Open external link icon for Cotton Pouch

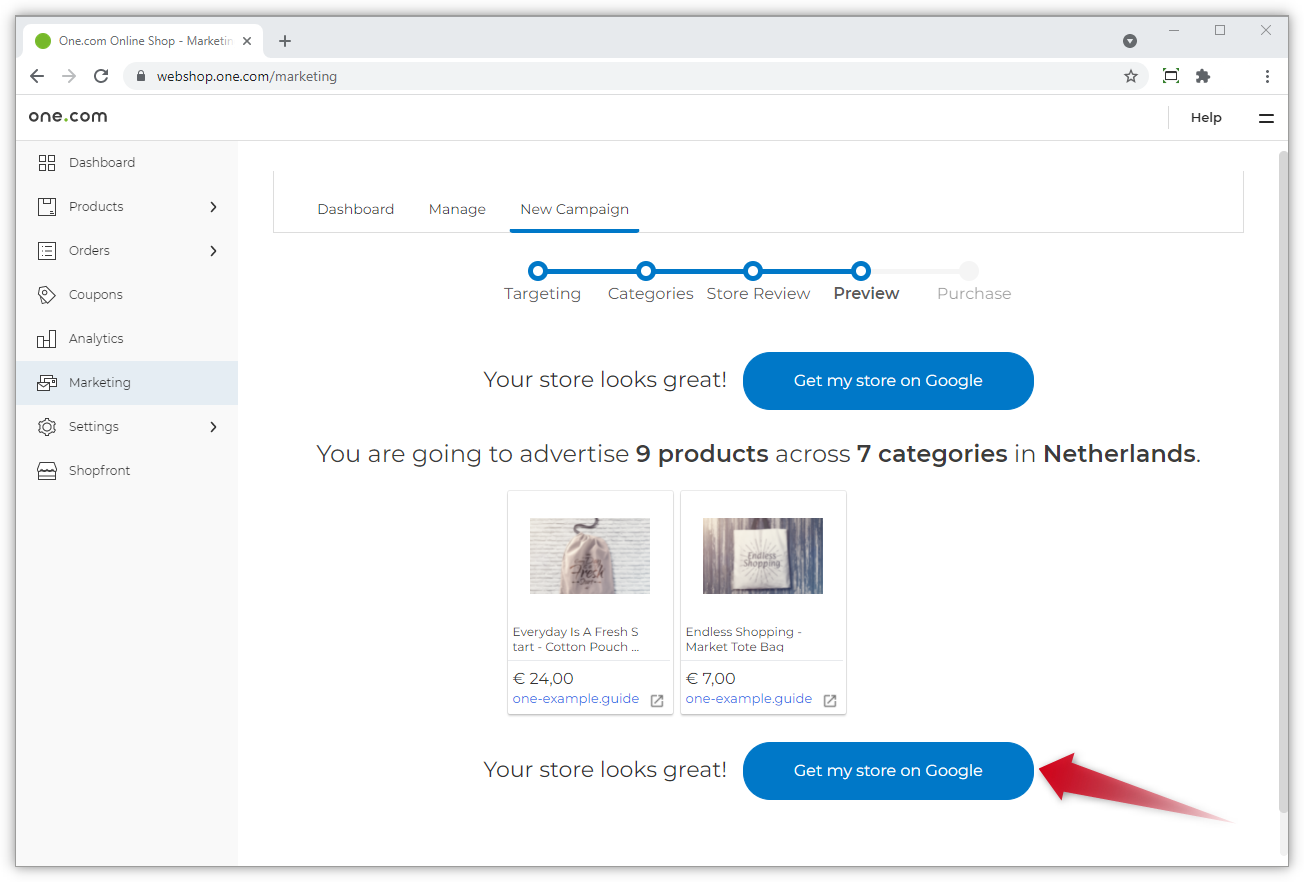click(657, 701)
